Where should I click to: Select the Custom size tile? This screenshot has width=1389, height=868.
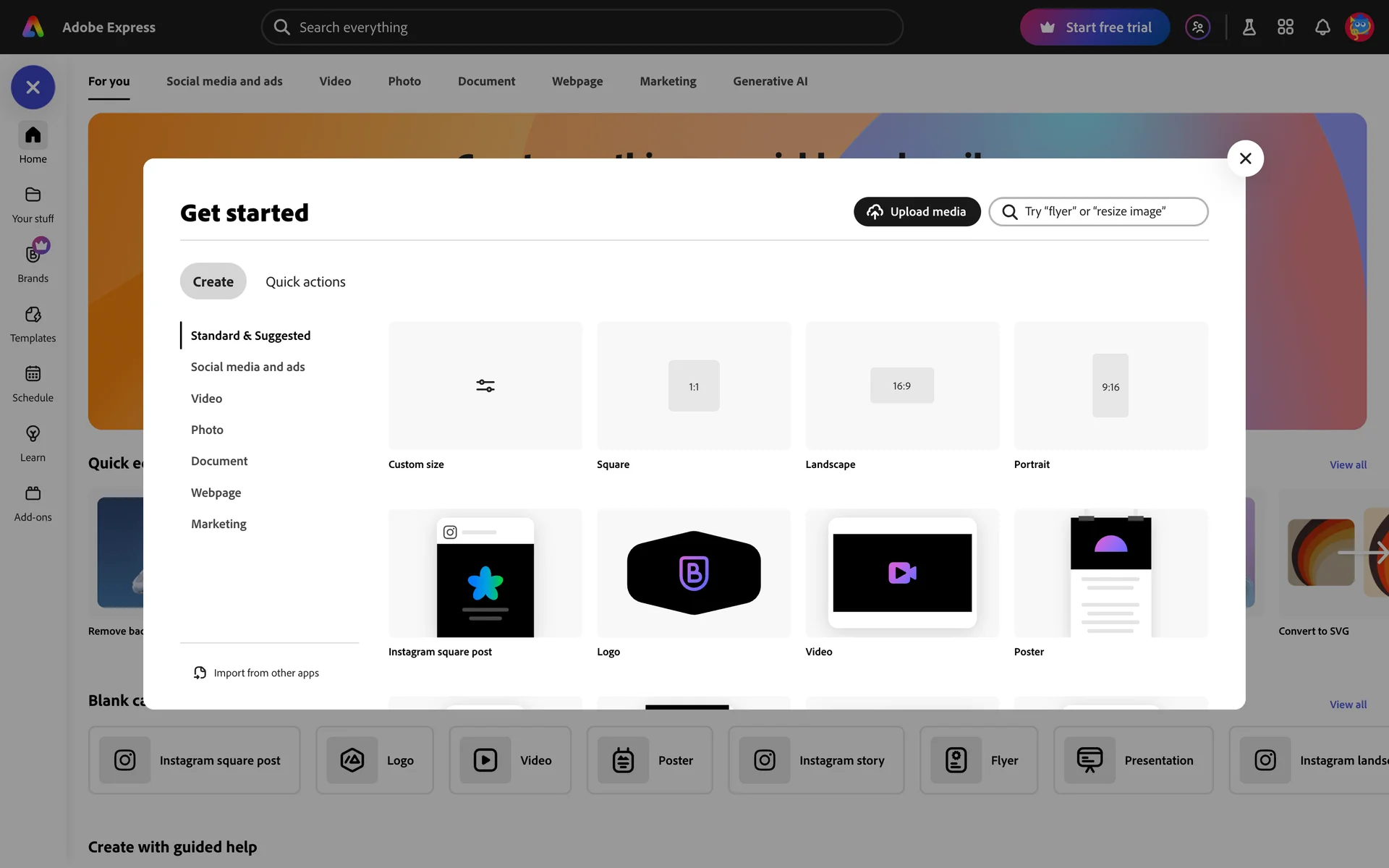pyautogui.click(x=485, y=386)
